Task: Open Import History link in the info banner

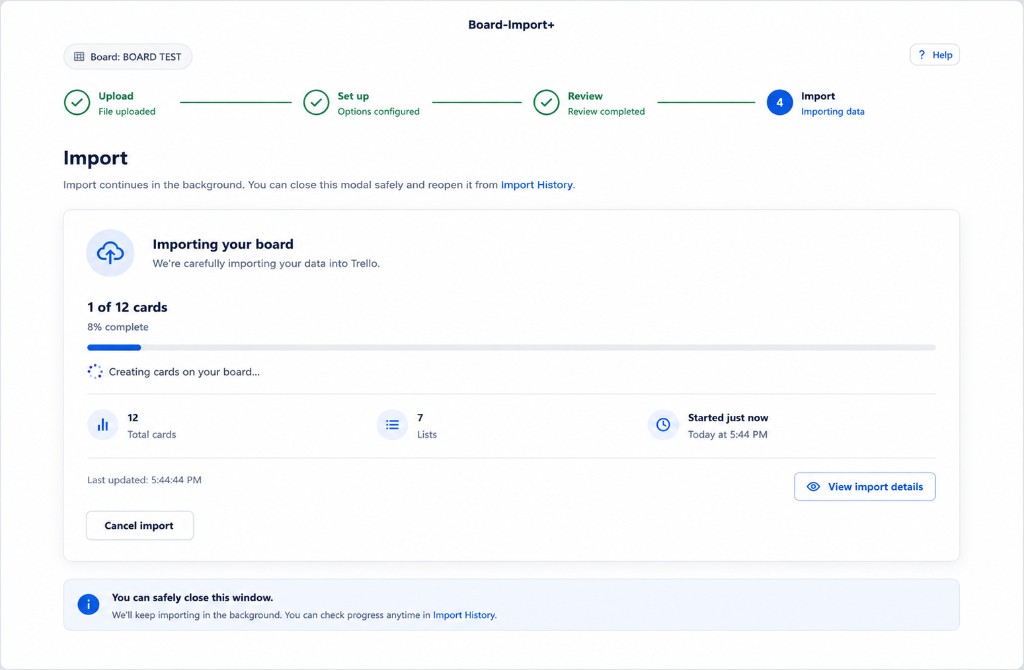Action: (x=464, y=615)
